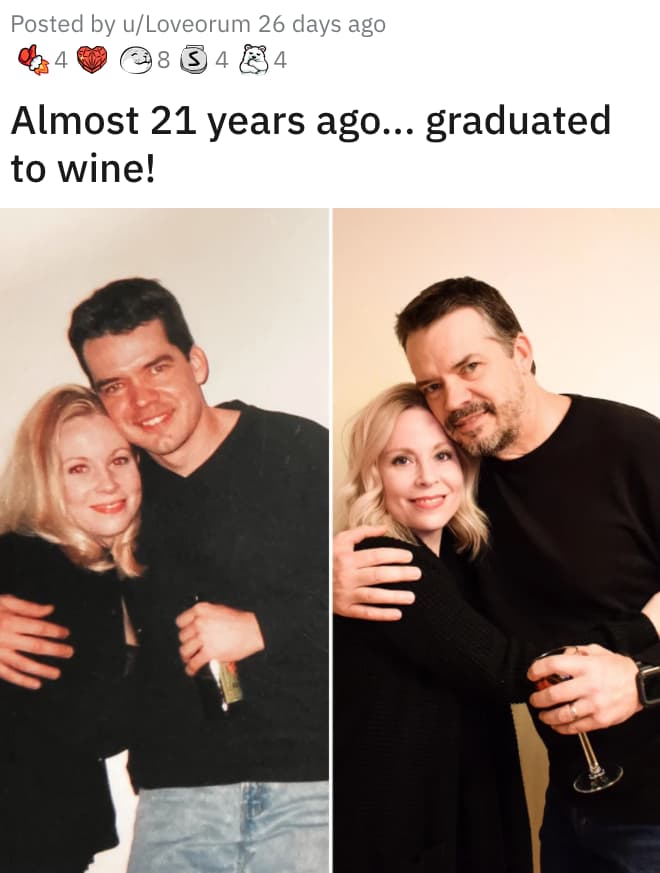Image resolution: width=660 pixels, height=873 pixels.
Task: Click the count 8 beside Wholesome award
Action: [164, 61]
